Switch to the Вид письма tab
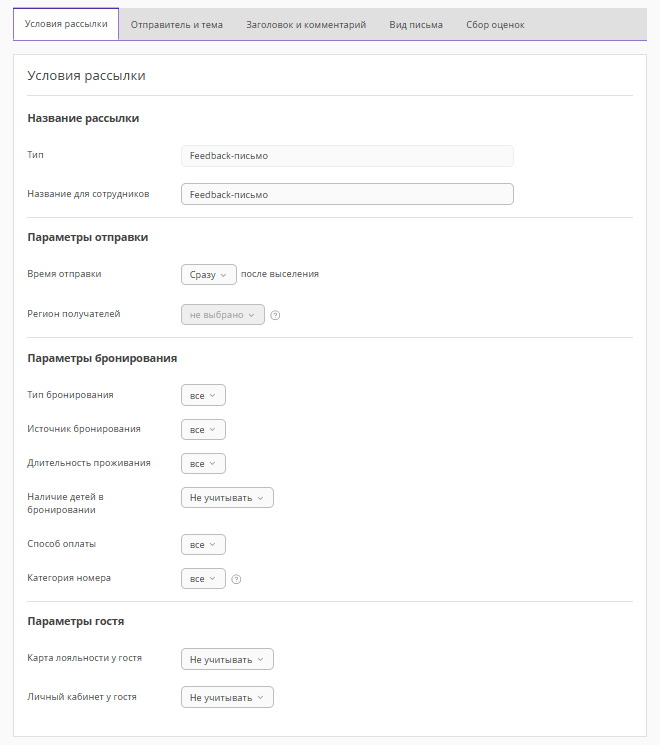The height and width of the screenshot is (745, 660). [x=416, y=25]
